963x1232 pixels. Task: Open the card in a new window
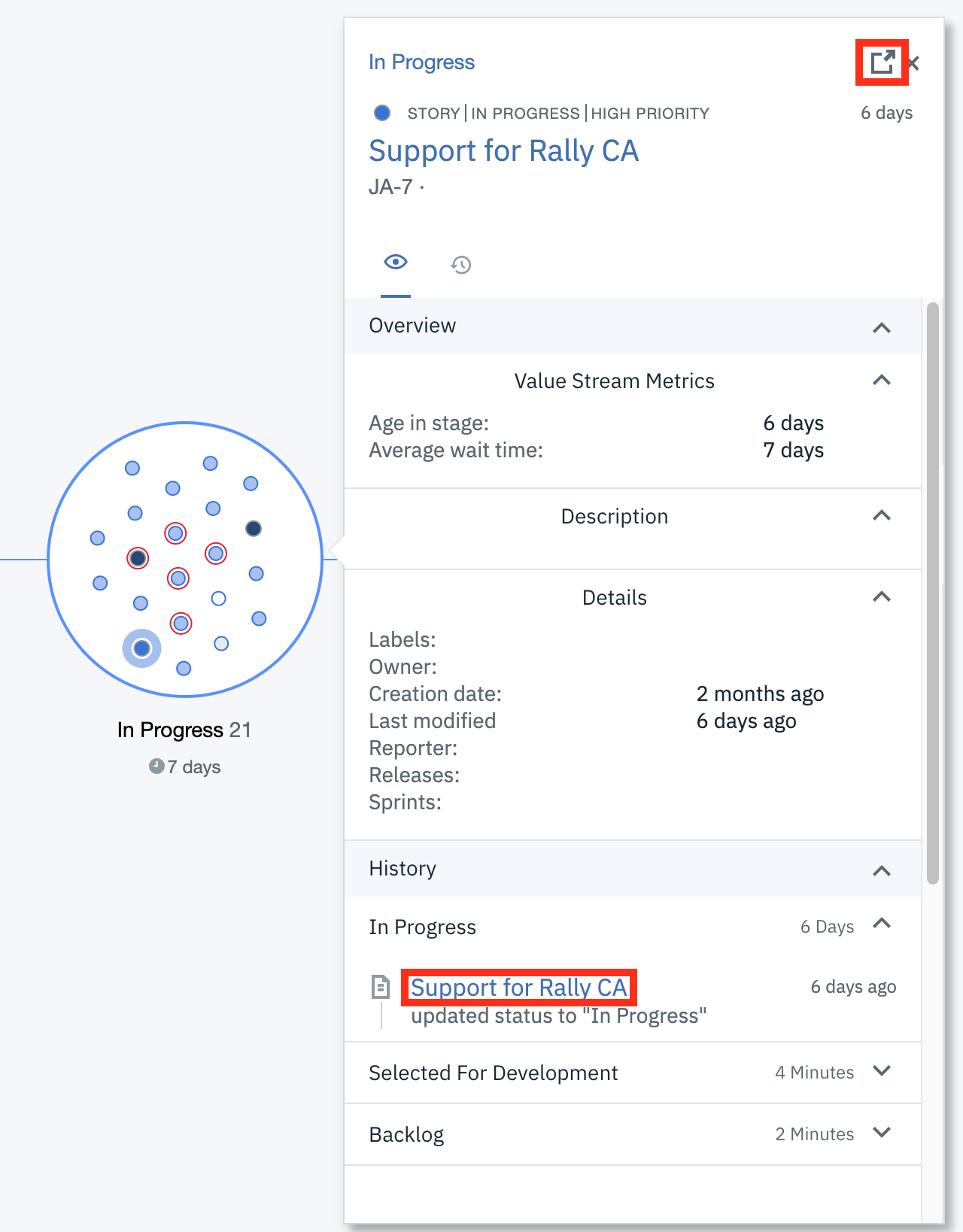tap(882, 62)
